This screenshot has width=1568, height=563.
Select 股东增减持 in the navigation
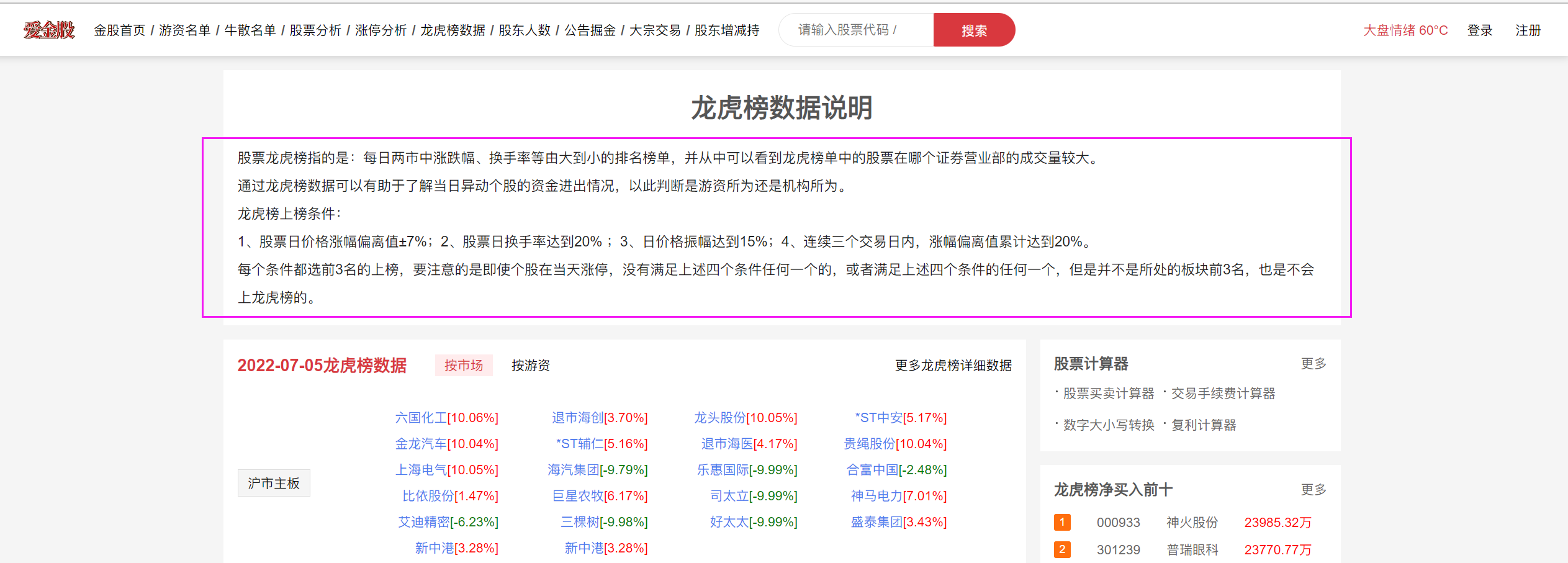727,30
